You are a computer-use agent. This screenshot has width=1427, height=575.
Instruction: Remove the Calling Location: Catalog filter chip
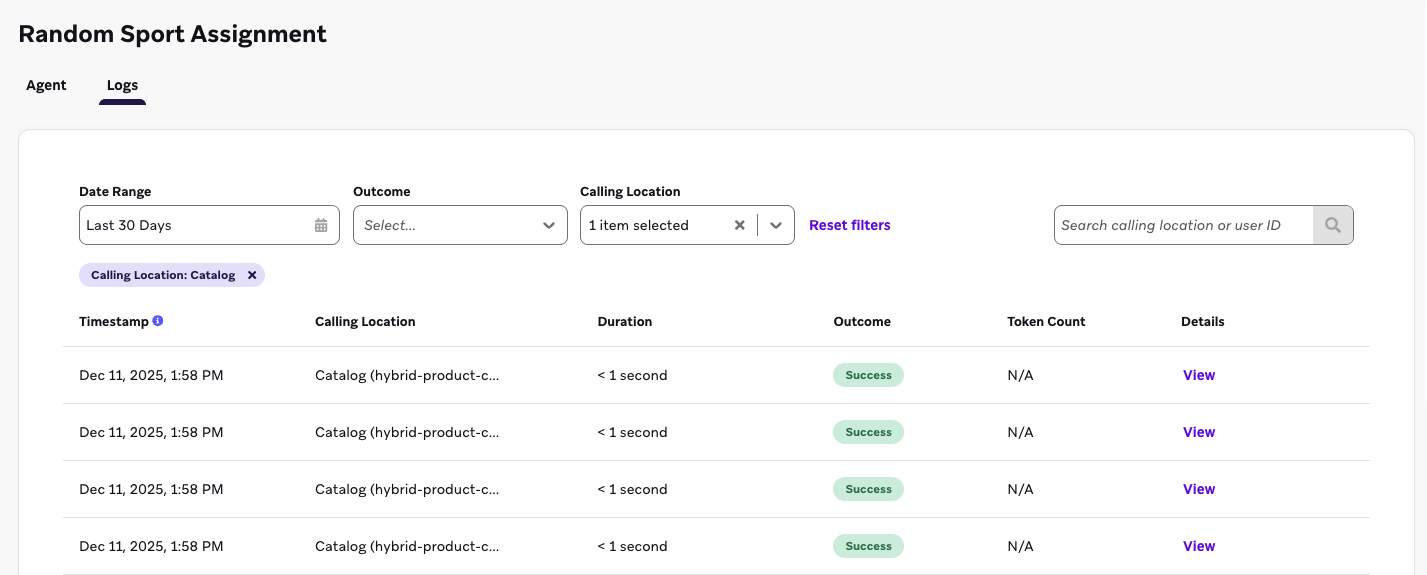pos(252,275)
